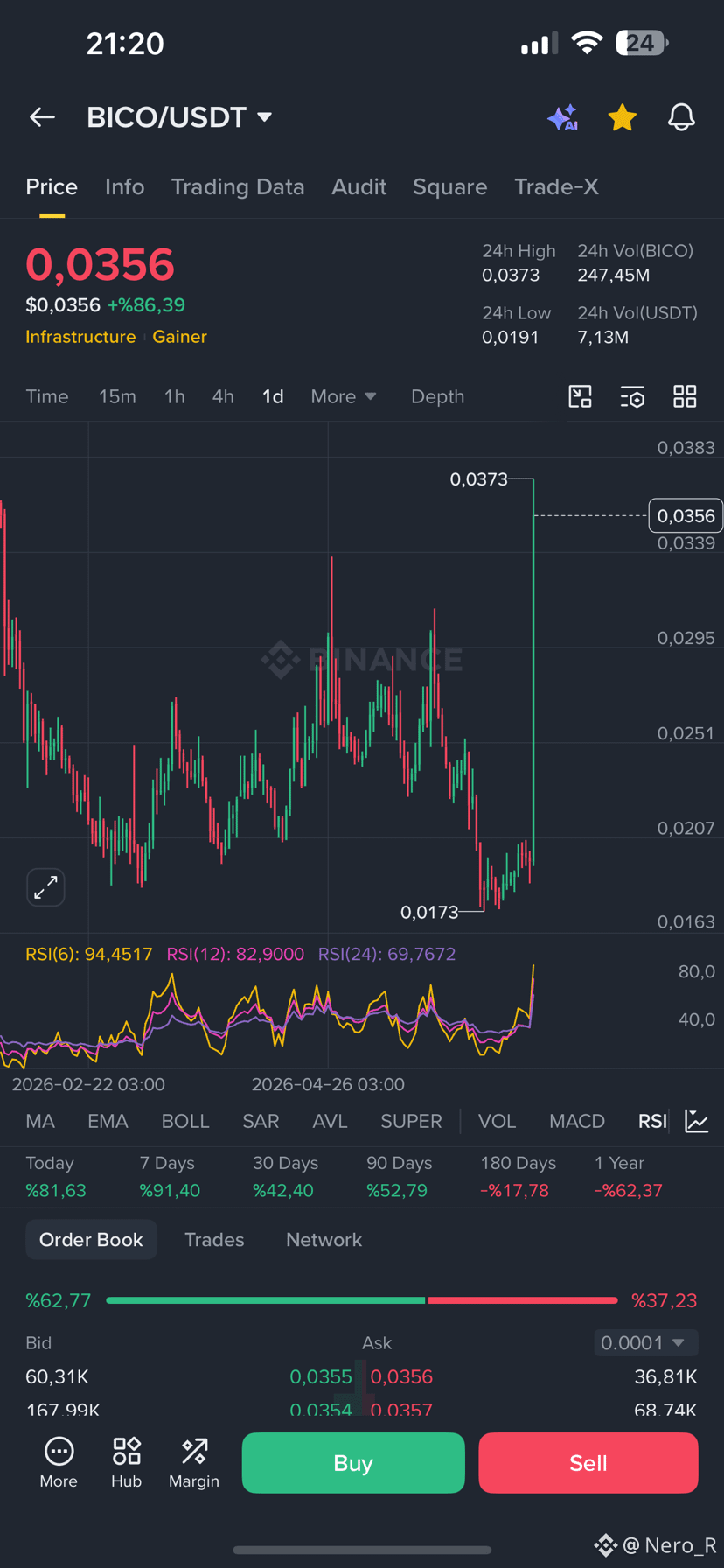Expand the More intervals dropdown
The image size is (724, 1568).
pyautogui.click(x=344, y=396)
